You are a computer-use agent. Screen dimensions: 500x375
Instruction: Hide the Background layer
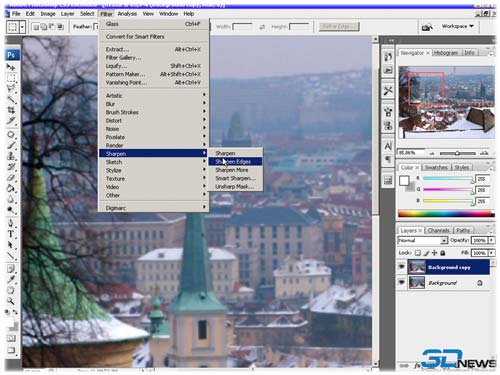pos(402,282)
